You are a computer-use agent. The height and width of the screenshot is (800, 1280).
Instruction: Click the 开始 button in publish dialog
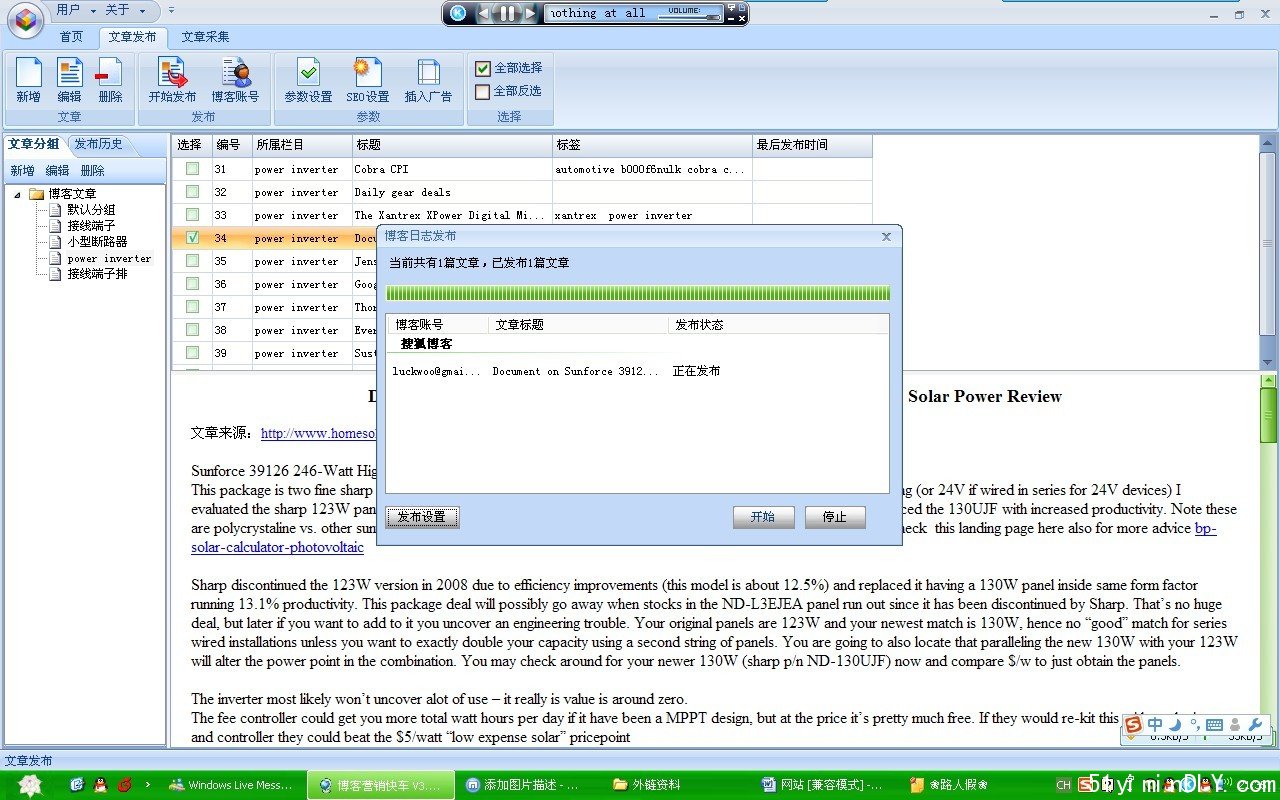(763, 517)
